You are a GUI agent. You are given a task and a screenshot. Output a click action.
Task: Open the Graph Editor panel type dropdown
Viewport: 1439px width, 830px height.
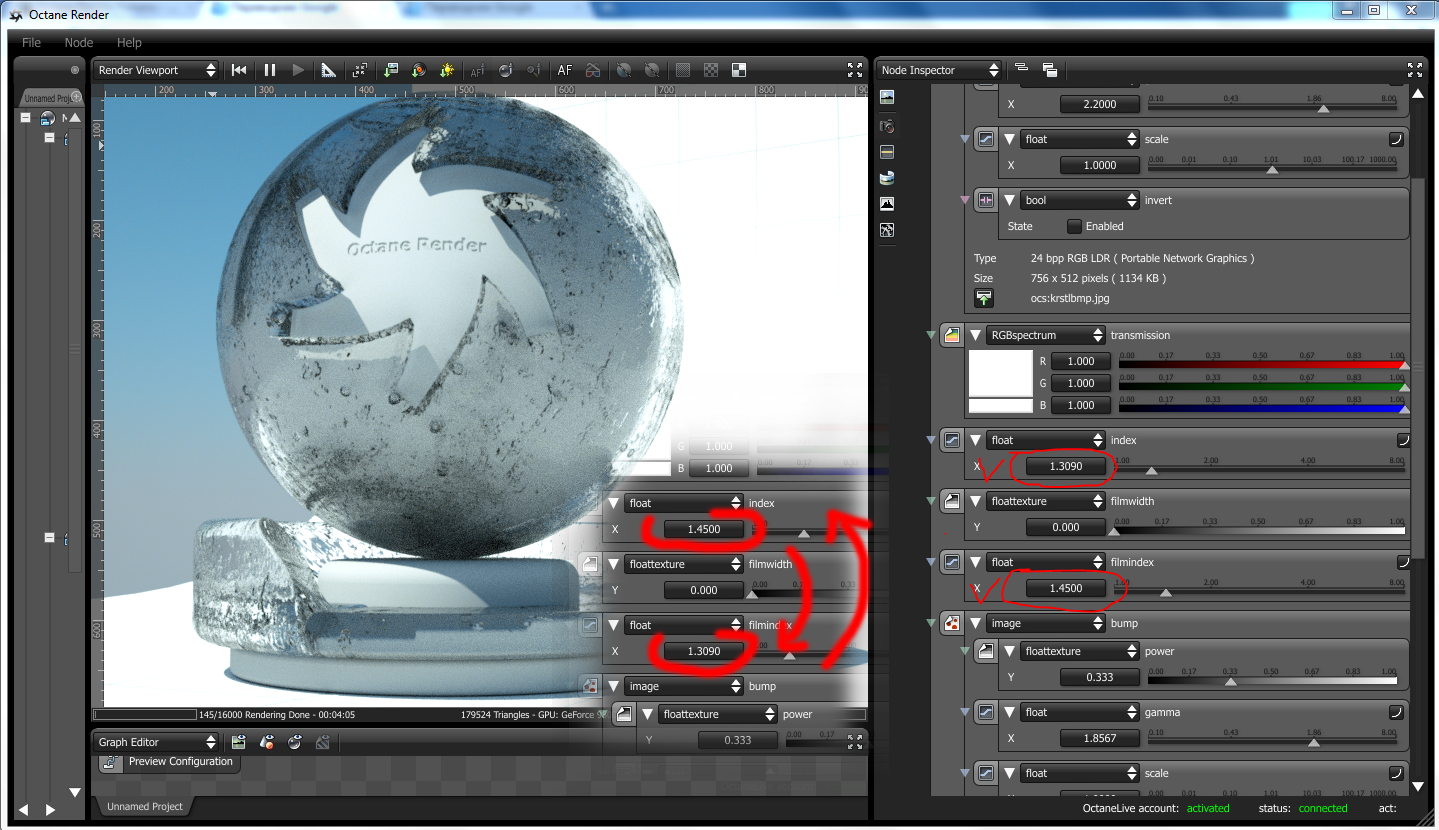156,742
